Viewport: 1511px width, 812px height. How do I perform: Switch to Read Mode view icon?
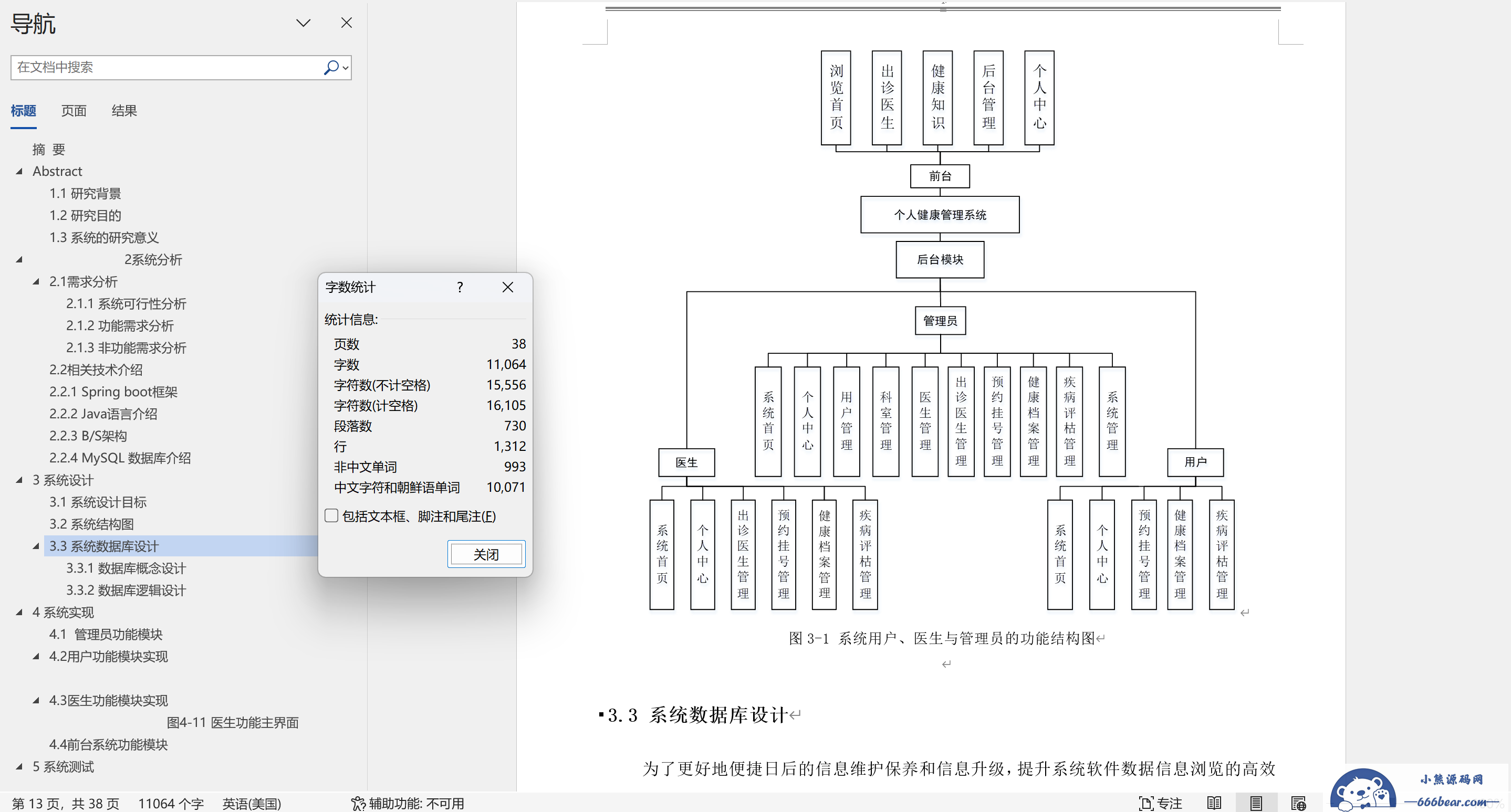1214,803
